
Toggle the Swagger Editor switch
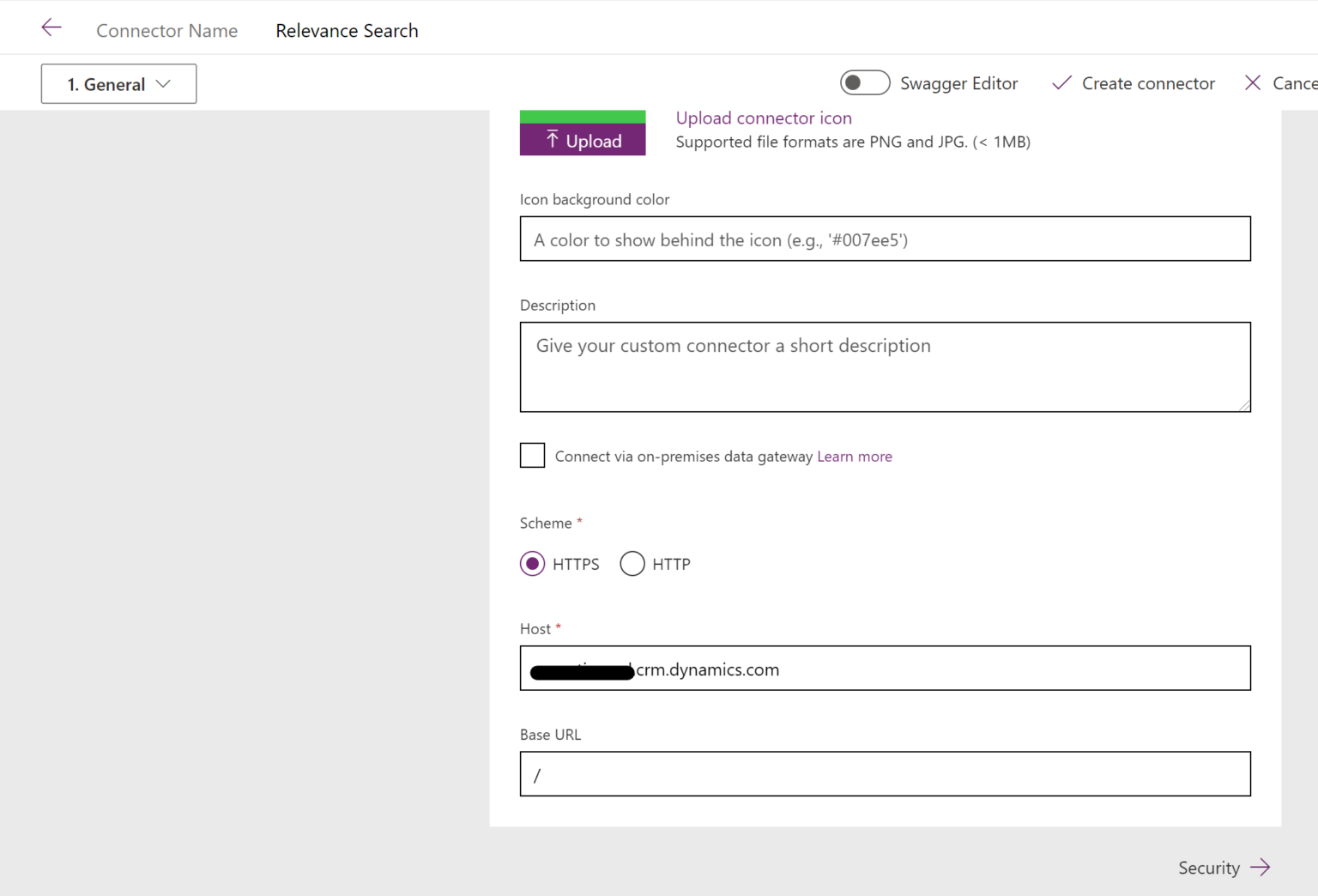point(865,82)
